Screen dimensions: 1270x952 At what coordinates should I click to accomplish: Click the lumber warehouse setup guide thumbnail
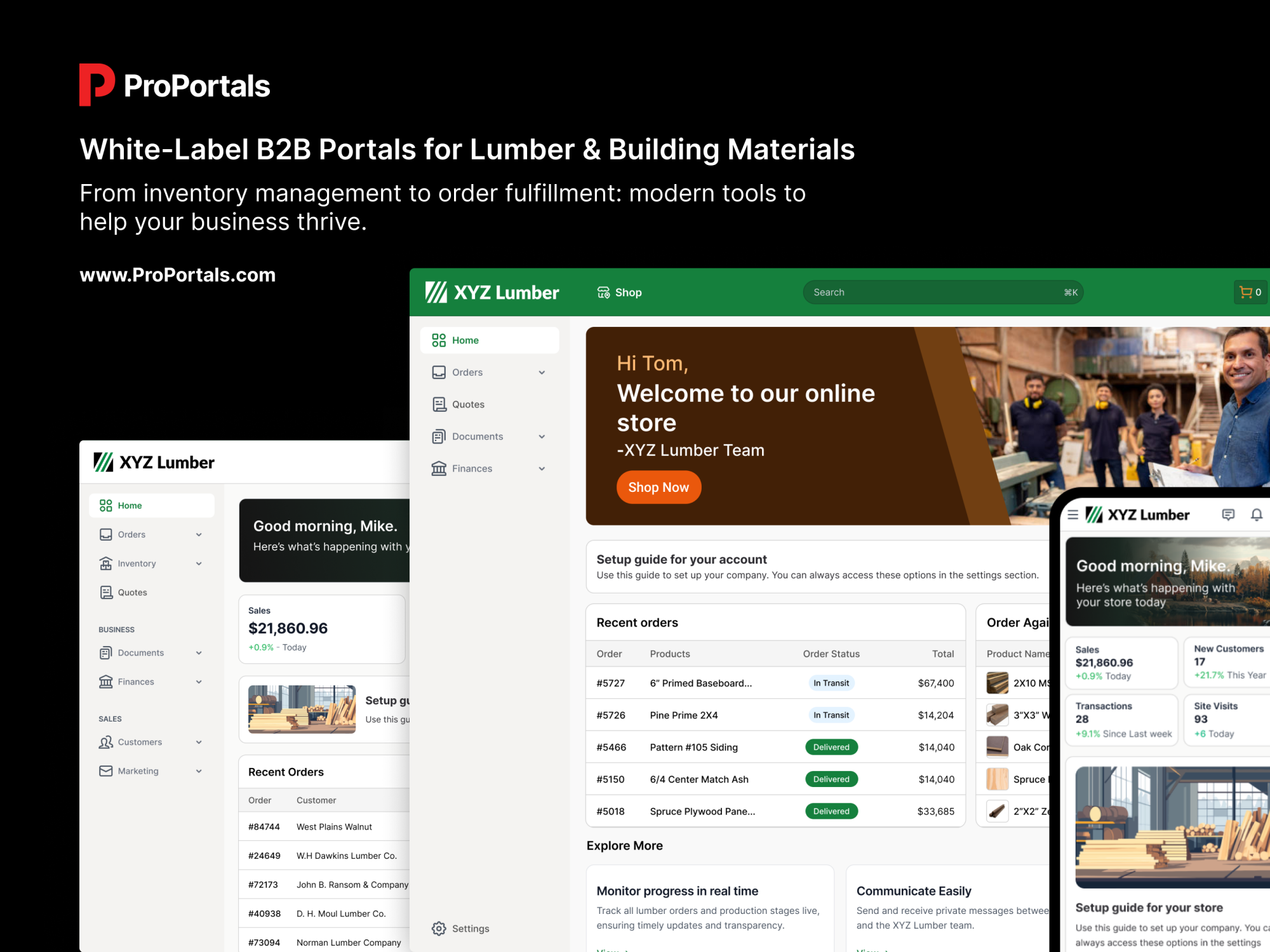tap(302, 710)
